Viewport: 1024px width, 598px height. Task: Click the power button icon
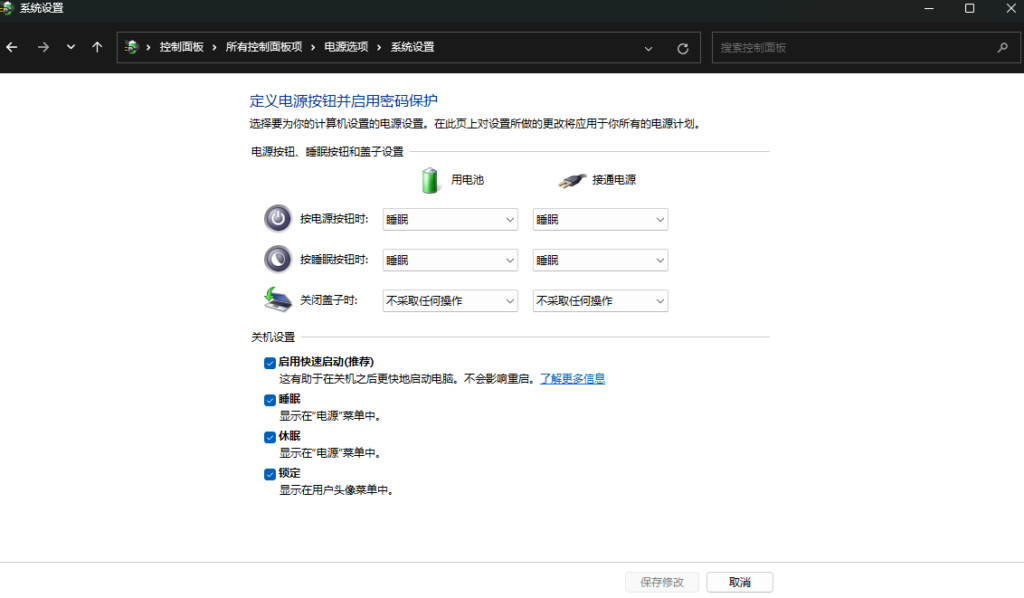277,219
